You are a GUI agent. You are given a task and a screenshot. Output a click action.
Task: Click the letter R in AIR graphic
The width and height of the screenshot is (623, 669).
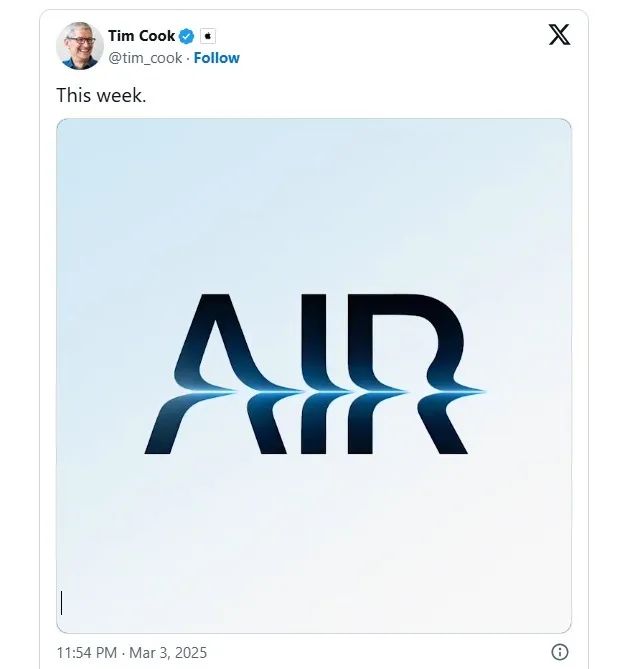click(416, 374)
